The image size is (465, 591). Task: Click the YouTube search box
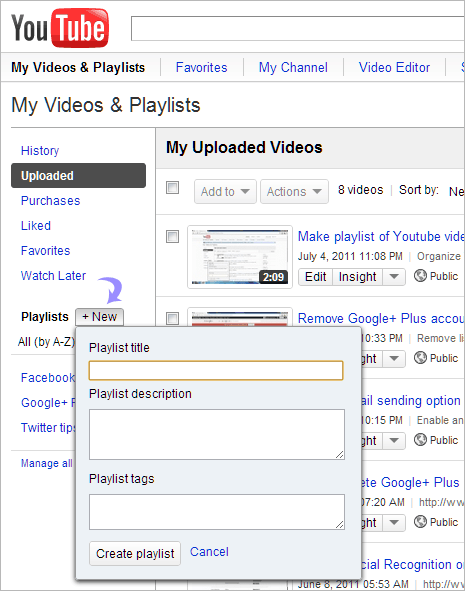pyautogui.click(x=298, y=28)
